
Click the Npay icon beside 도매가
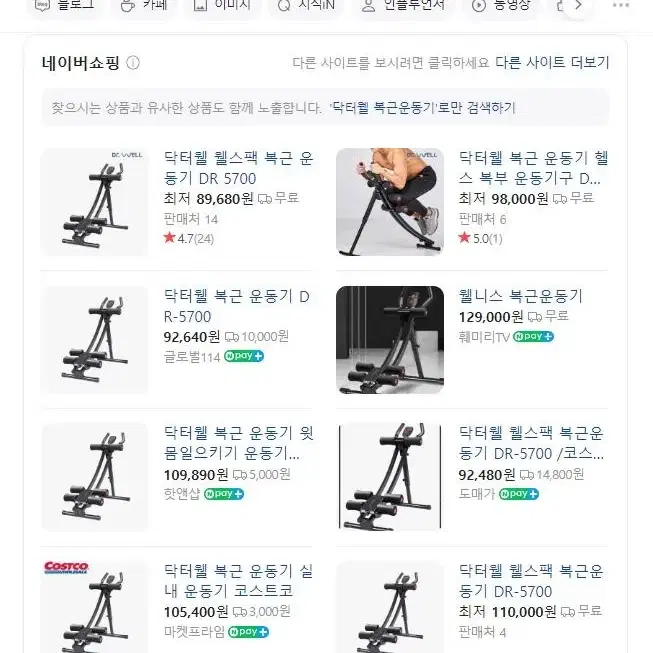click(x=519, y=494)
